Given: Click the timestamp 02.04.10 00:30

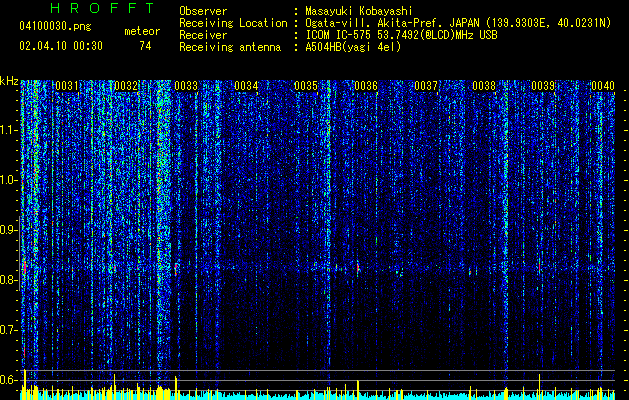Looking at the screenshot, I should (x=61, y=46).
